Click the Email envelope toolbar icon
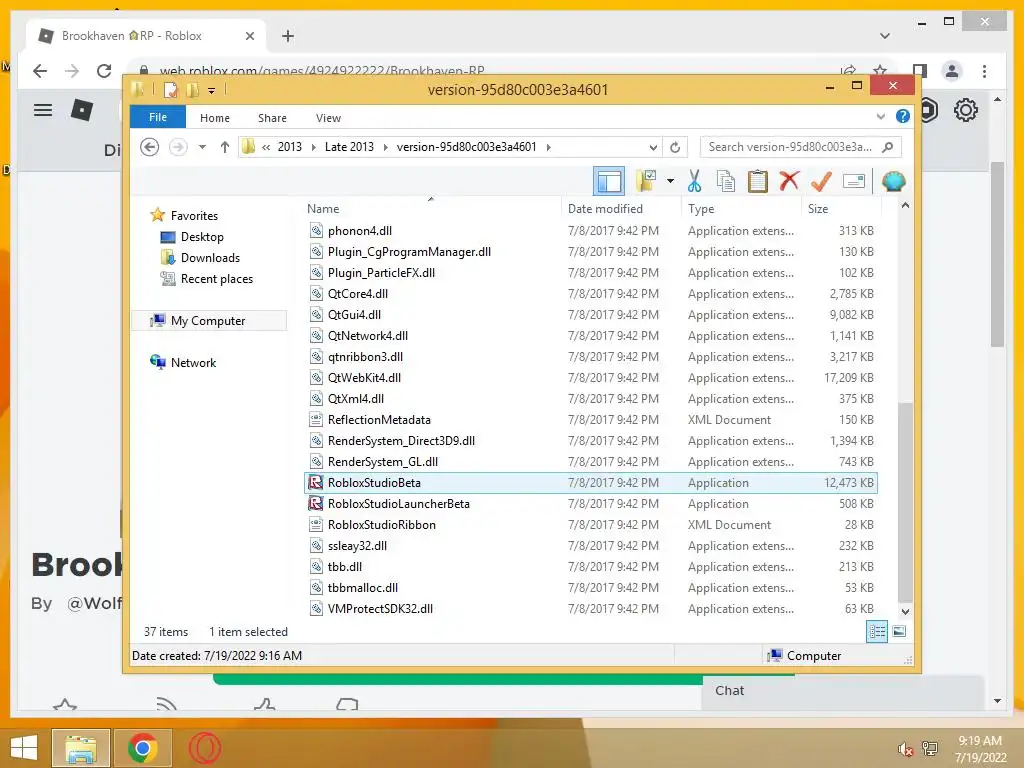The height and width of the screenshot is (768, 1024). point(854,181)
